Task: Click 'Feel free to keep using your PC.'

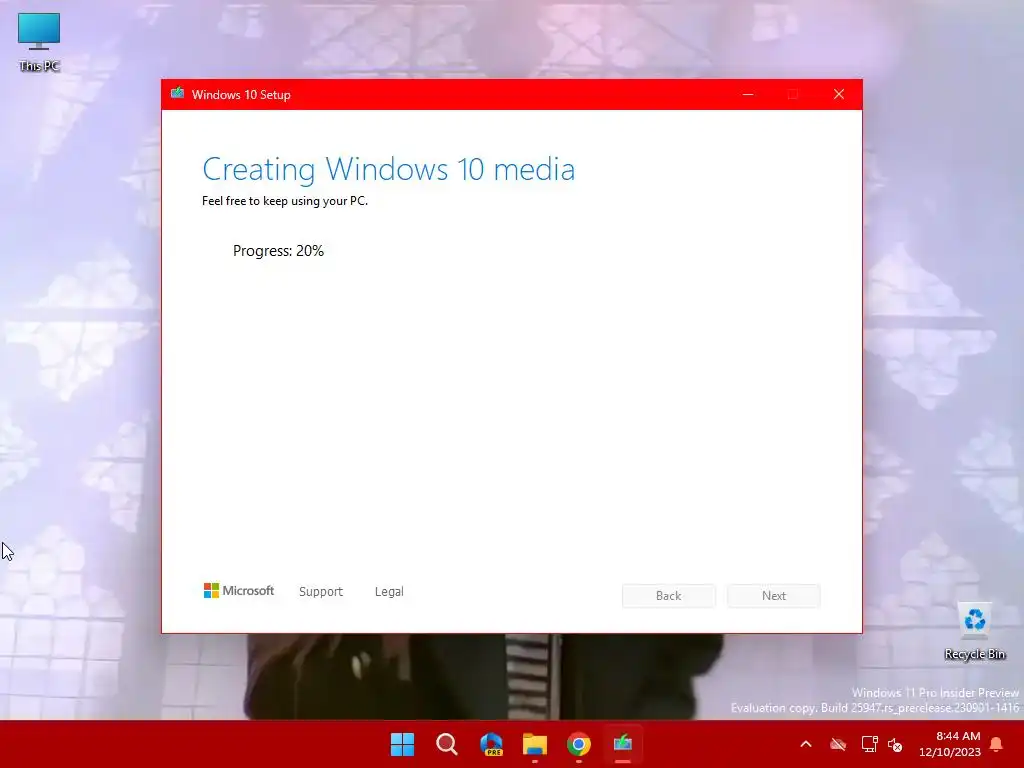Action: pos(285,201)
